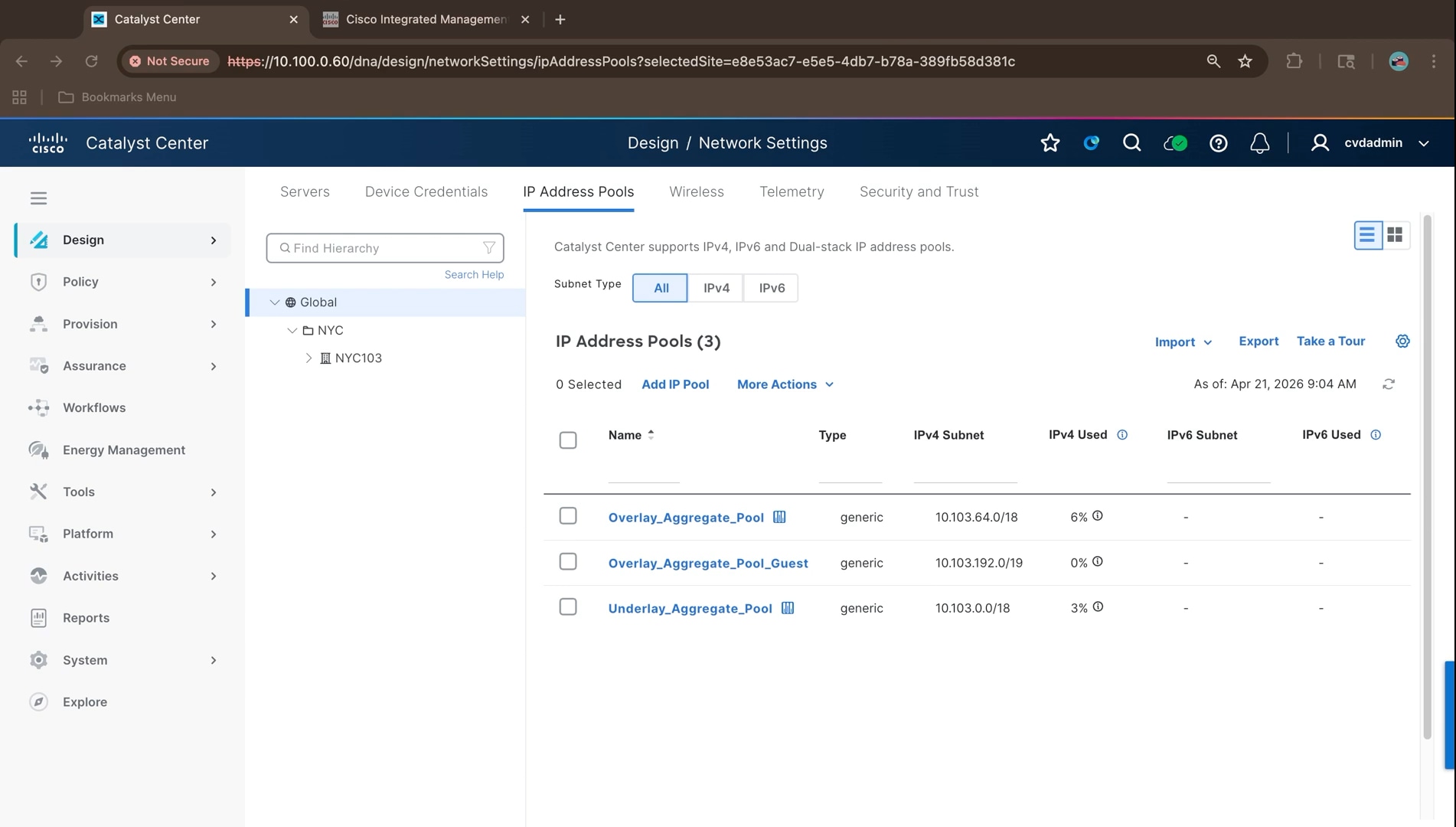Click Add IP Pool
This screenshot has height=827, width=1456.
(675, 384)
